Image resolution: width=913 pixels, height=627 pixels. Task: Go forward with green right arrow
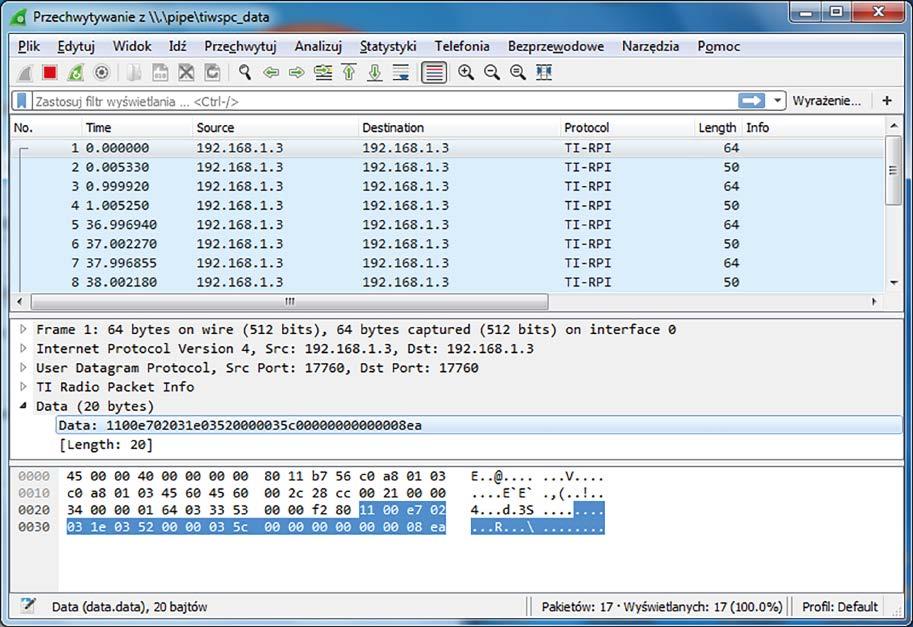[x=297, y=73]
